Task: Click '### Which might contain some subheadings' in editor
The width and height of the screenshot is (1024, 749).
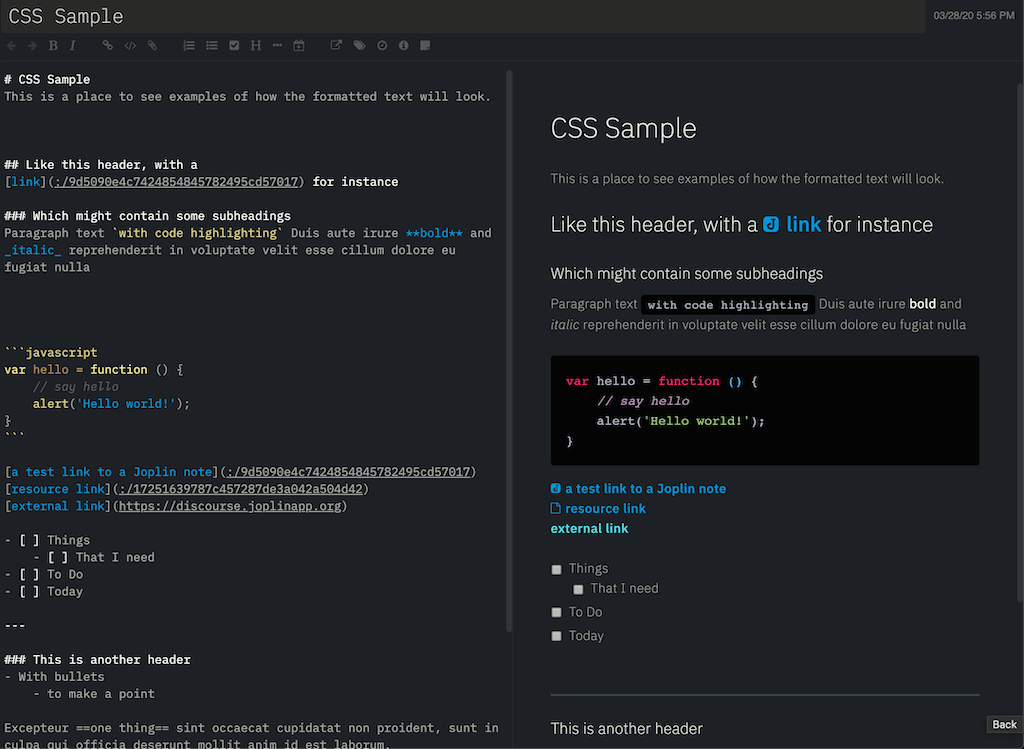Action: 148,216
